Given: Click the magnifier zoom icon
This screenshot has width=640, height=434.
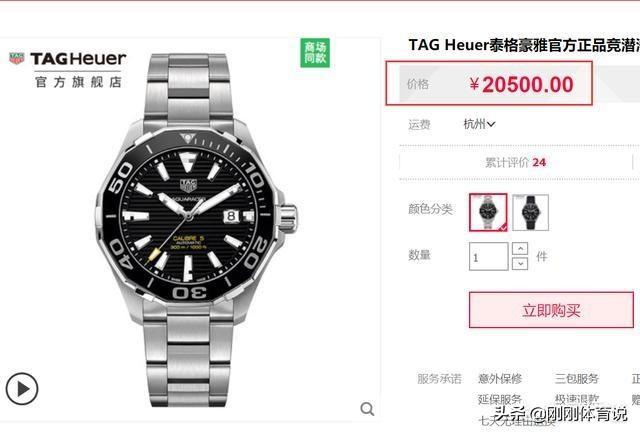Looking at the screenshot, I should click(x=367, y=409).
